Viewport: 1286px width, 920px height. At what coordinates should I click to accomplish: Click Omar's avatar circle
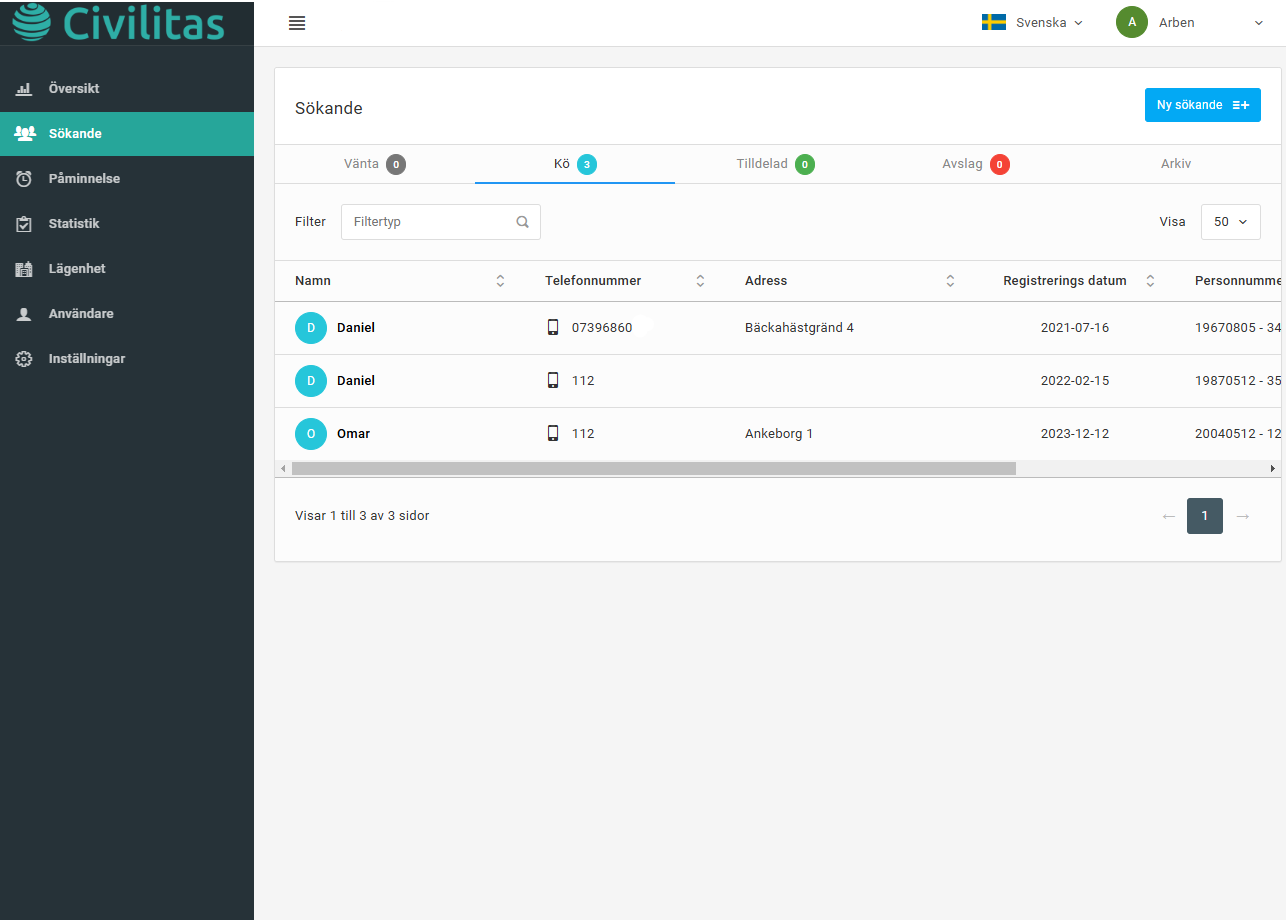tap(311, 434)
